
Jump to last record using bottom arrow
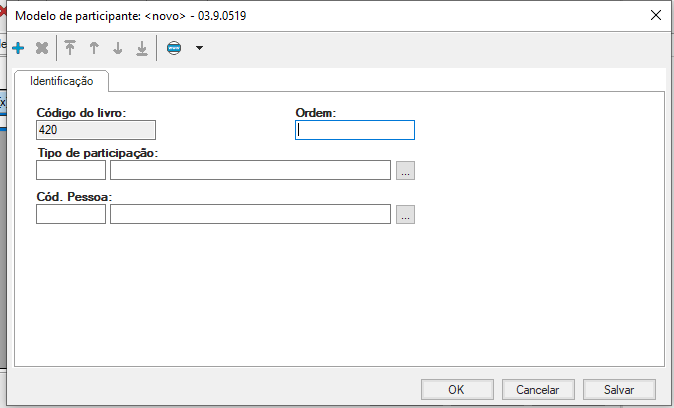(142, 48)
